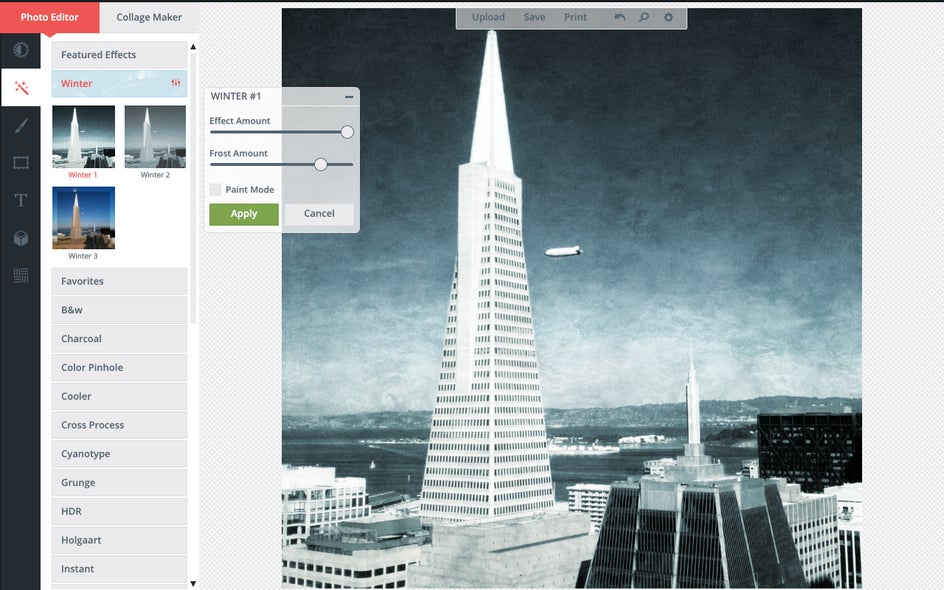Viewport: 944px width, 590px height.
Task: Select the Effects magic wand tool
Action: [x=21, y=88]
